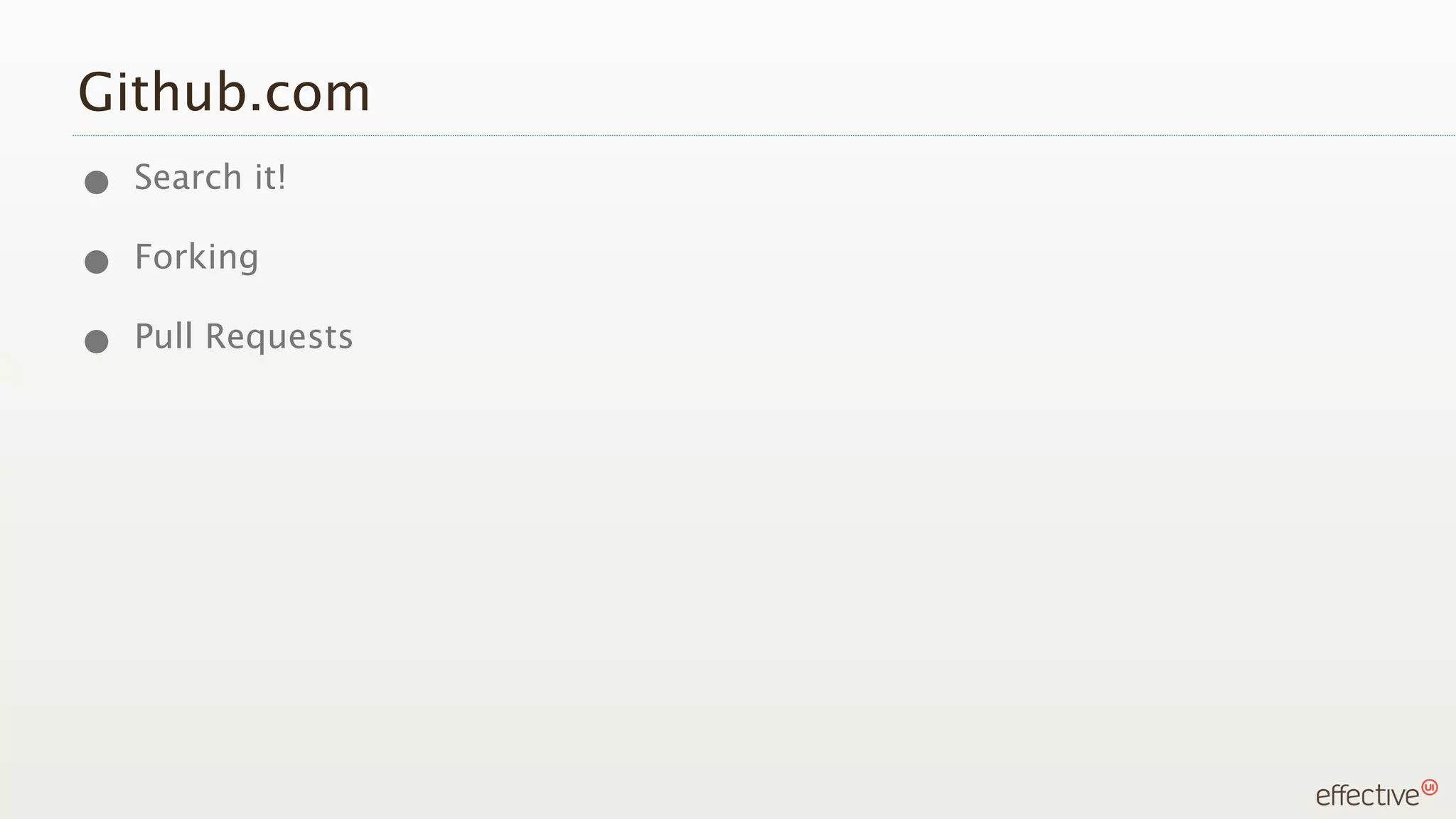The width and height of the screenshot is (1456, 819).
Task: Click the word Pull in the third bullet
Action: (164, 336)
